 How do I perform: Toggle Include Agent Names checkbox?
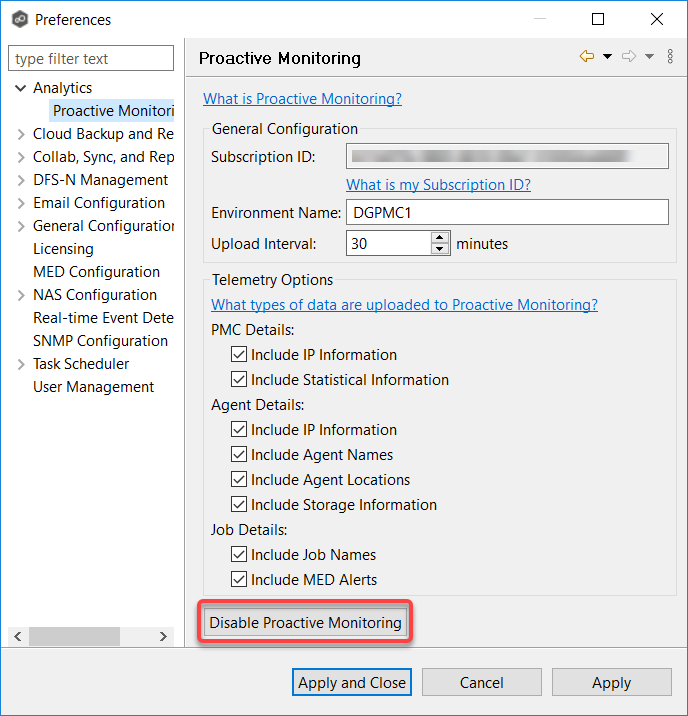[x=239, y=455]
